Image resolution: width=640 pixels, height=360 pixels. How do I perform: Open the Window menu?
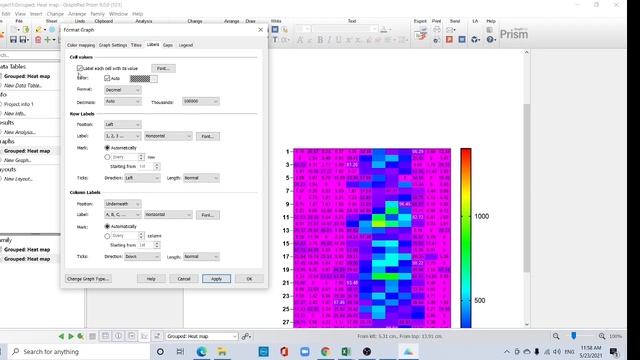coord(118,14)
